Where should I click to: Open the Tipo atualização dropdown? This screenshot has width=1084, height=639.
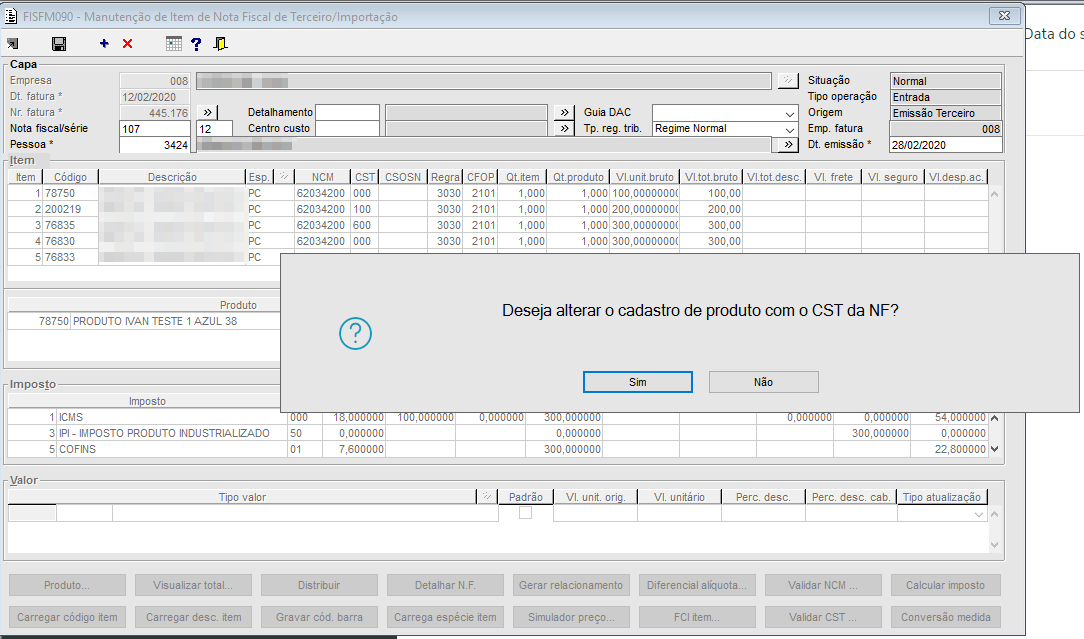pyautogui.click(x=979, y=514)
